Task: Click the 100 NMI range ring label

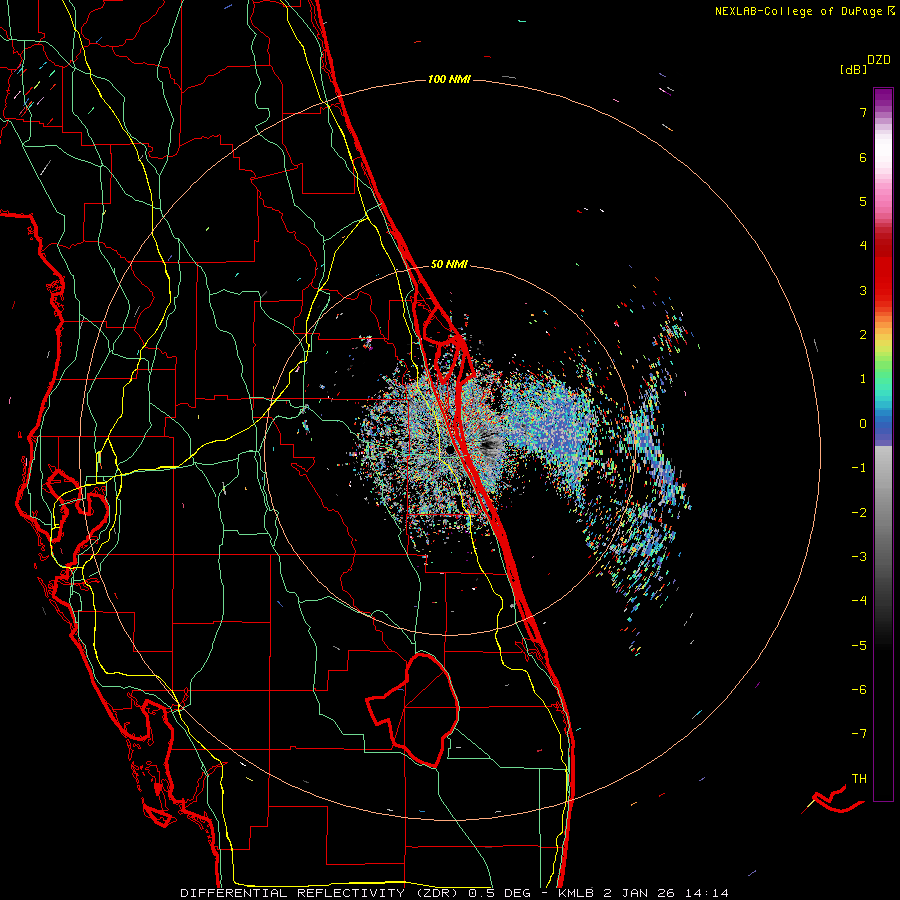Action: tap(449, 79)
